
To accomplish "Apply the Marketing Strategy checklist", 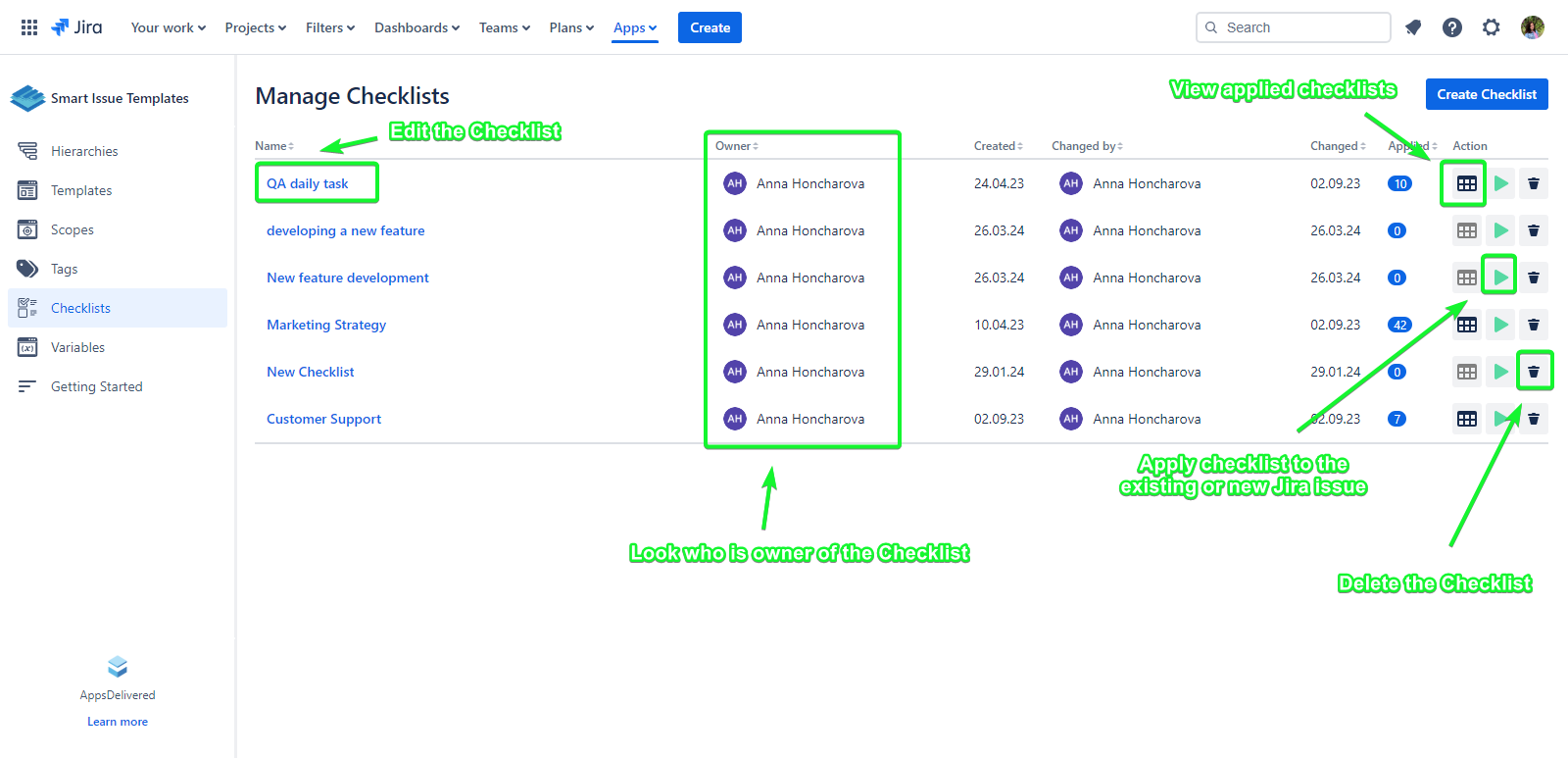I will [x=1499, y=325].
